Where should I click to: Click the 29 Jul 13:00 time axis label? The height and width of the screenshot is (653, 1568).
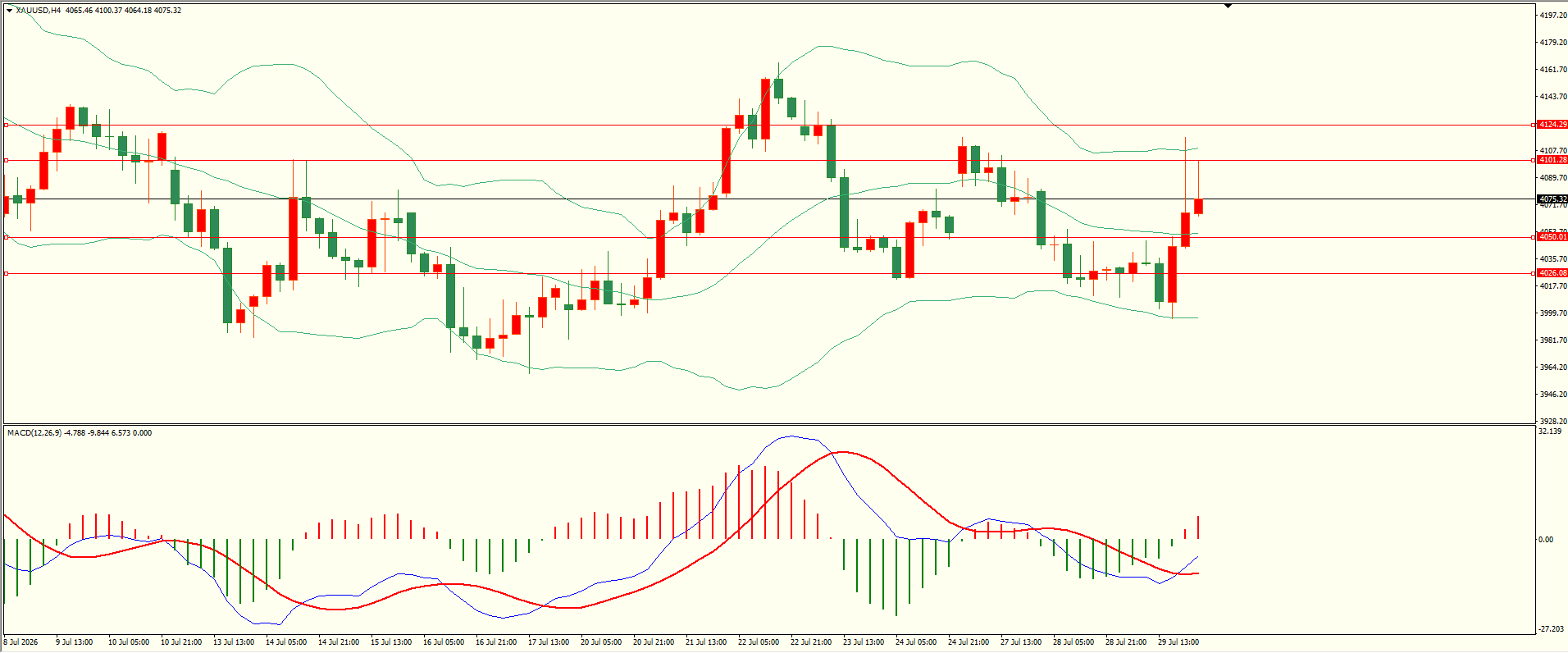click(x=1178, y=642)
